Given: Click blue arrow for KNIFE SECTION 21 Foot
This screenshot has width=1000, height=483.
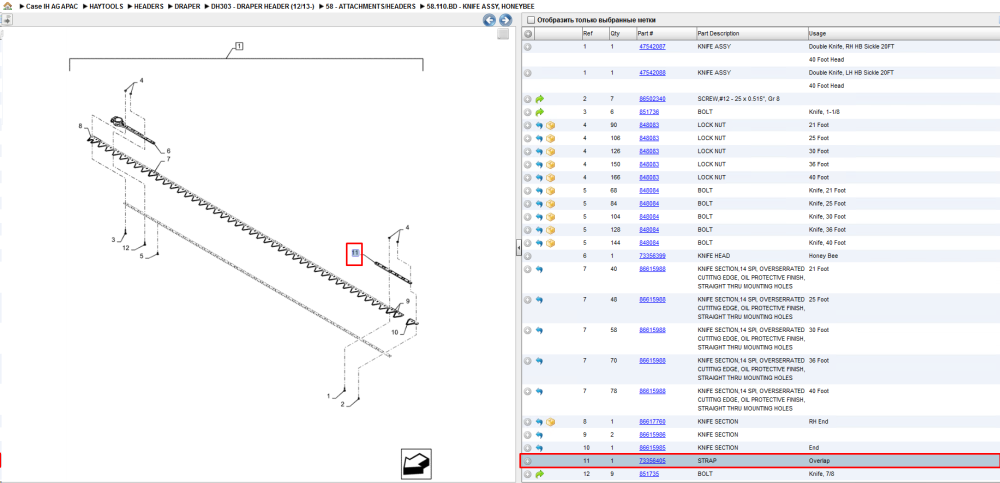Looking at the screenshot, I should [540, 269].
